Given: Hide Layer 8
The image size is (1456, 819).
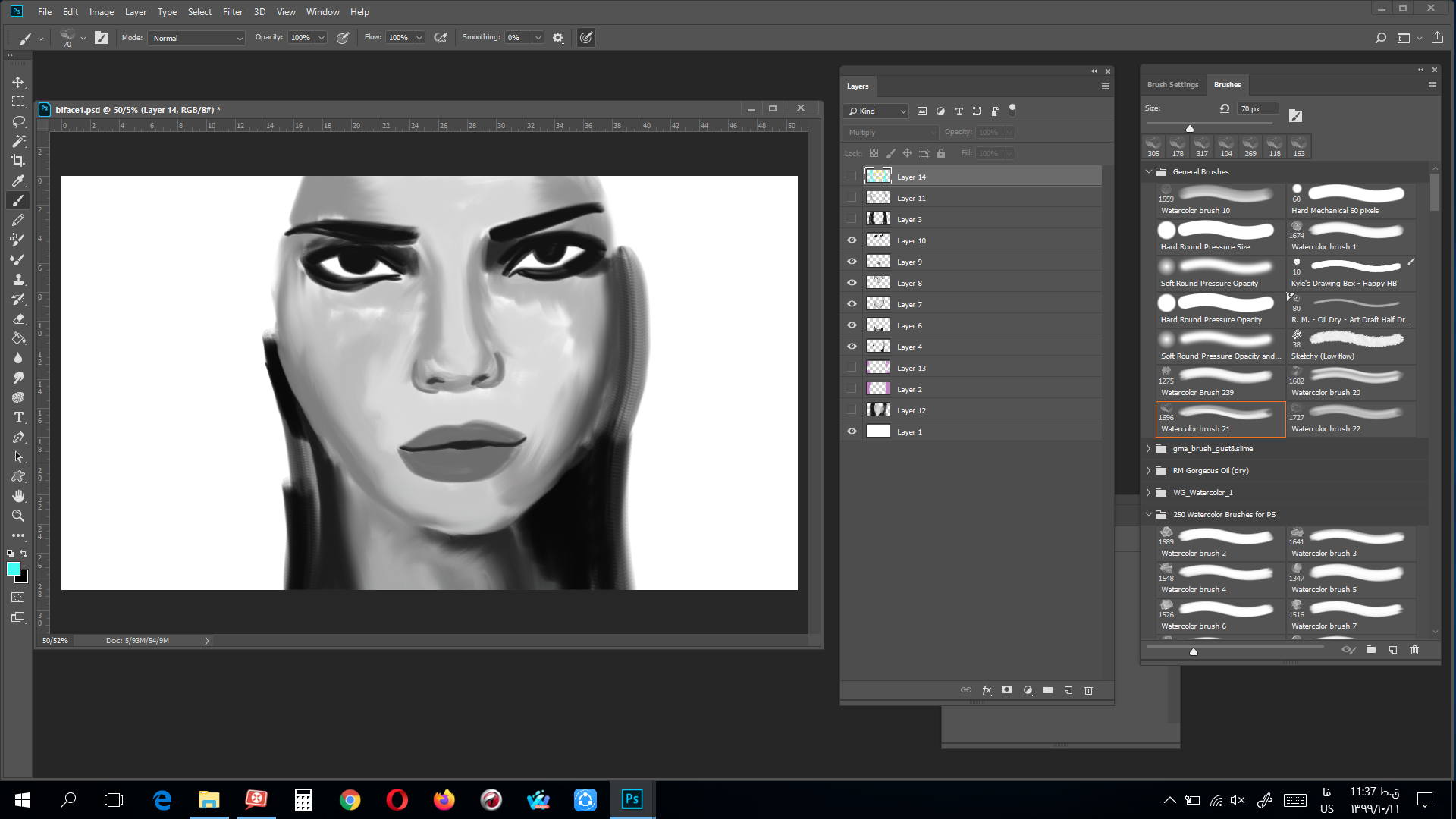Looking at the screenshot, I should click(x=852, y=283).
